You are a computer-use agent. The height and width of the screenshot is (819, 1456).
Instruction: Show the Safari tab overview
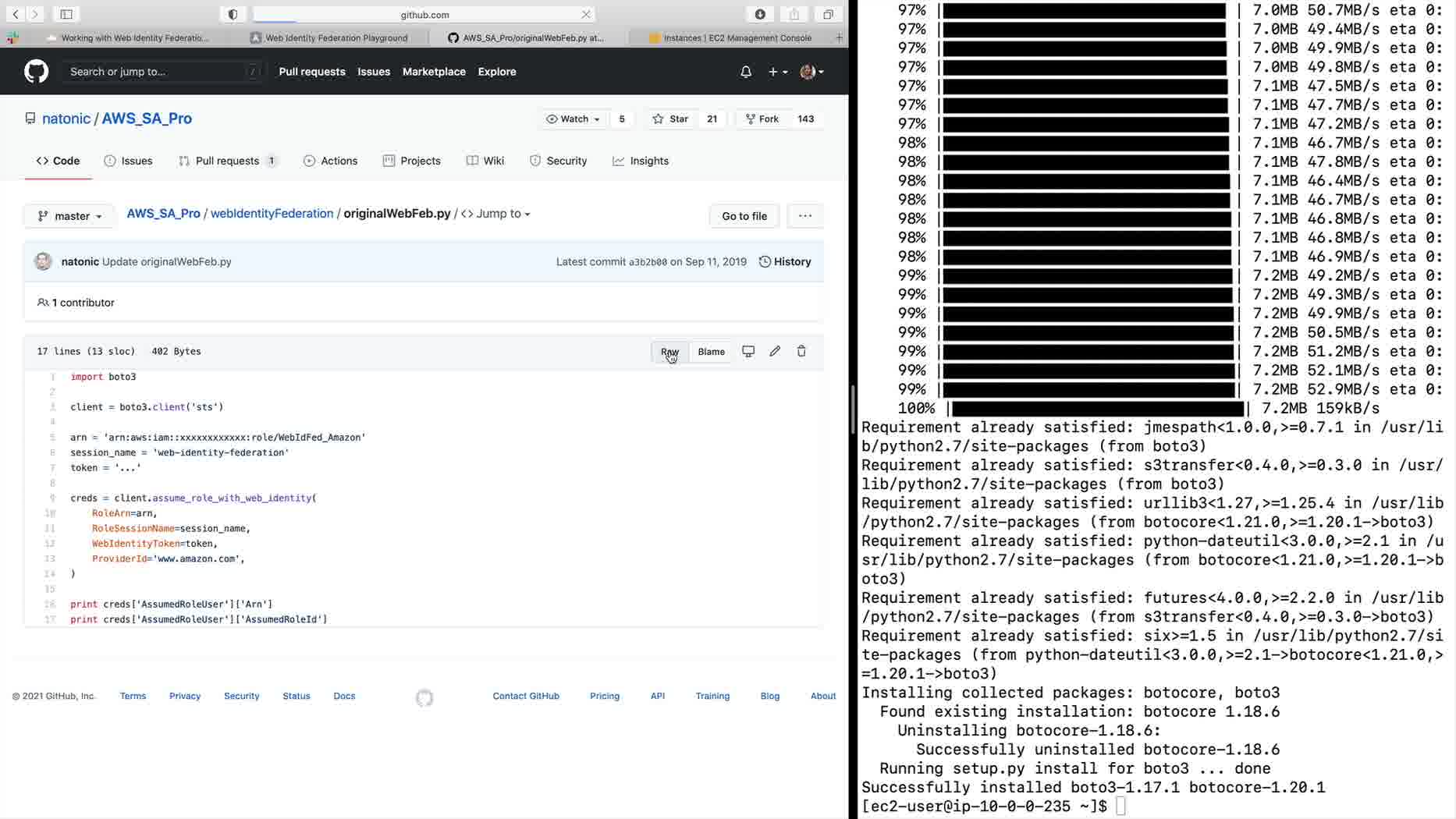pyautogui.click(x=828, y=14)
